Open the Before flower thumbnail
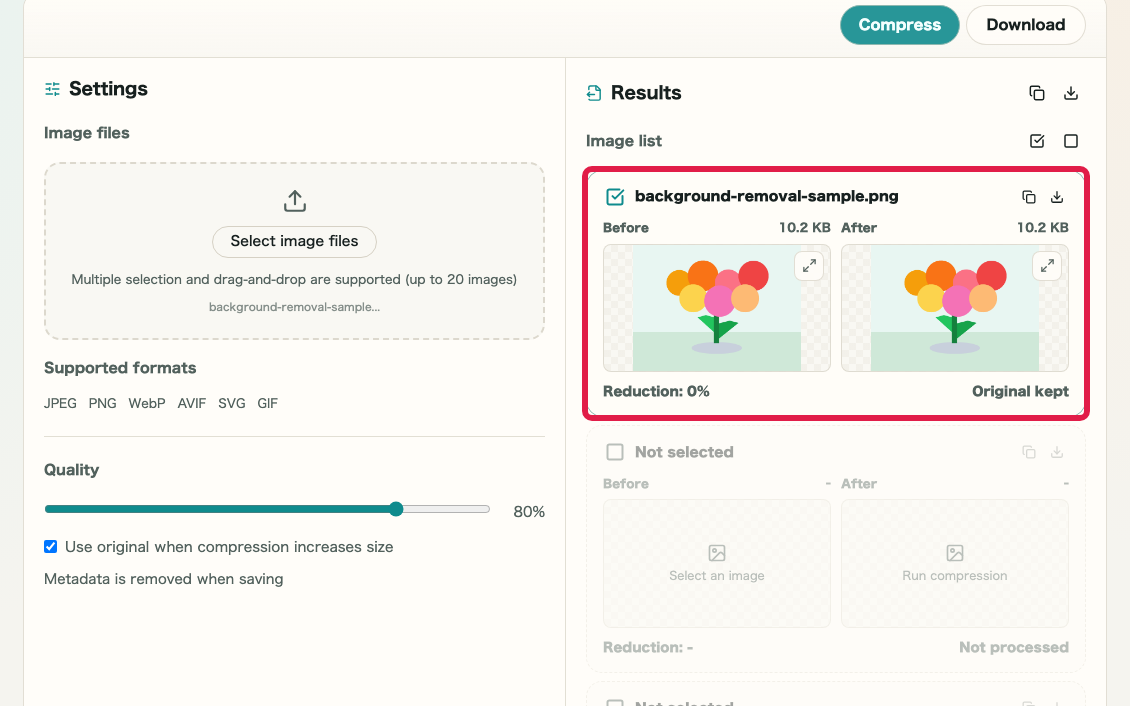The image size is (1130, 706). pos(716,308)
